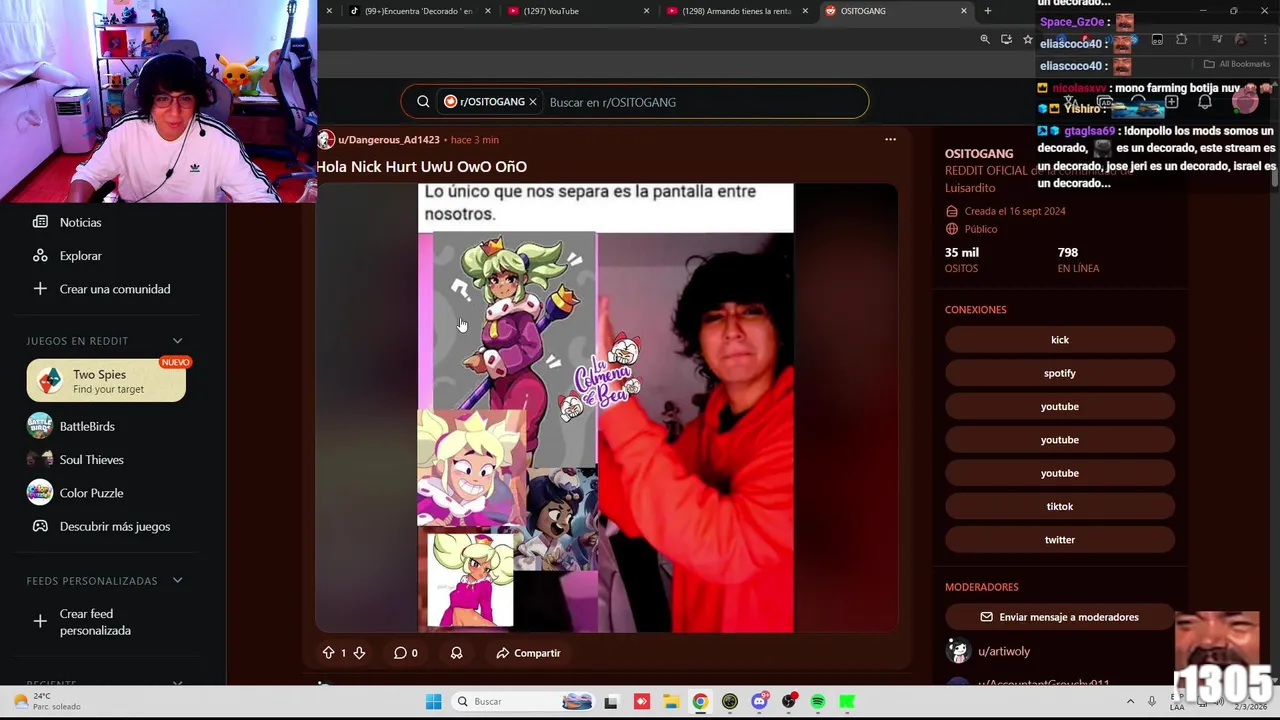Viewport: 1280px width, 720px height.
Task: Click the browser zoom magnifier icon
Action: tap(985, 39)
